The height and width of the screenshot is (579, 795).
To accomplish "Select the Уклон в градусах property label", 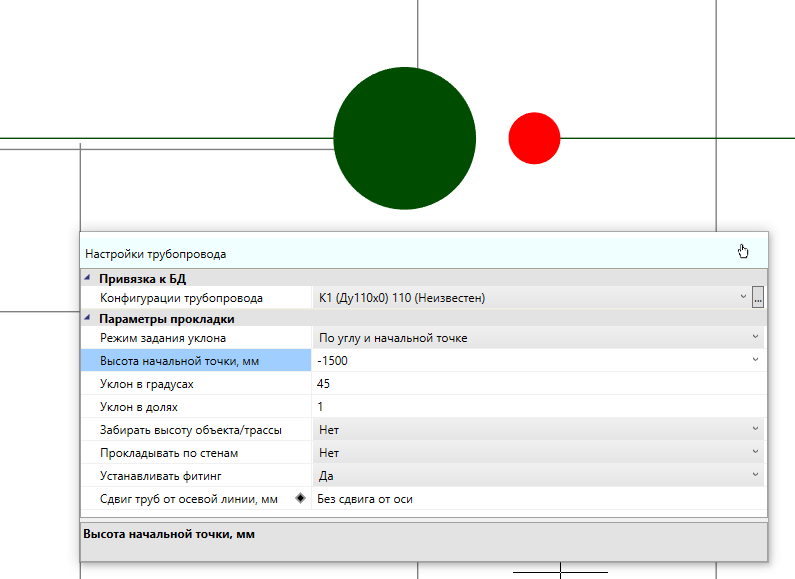I will (146, 384).
